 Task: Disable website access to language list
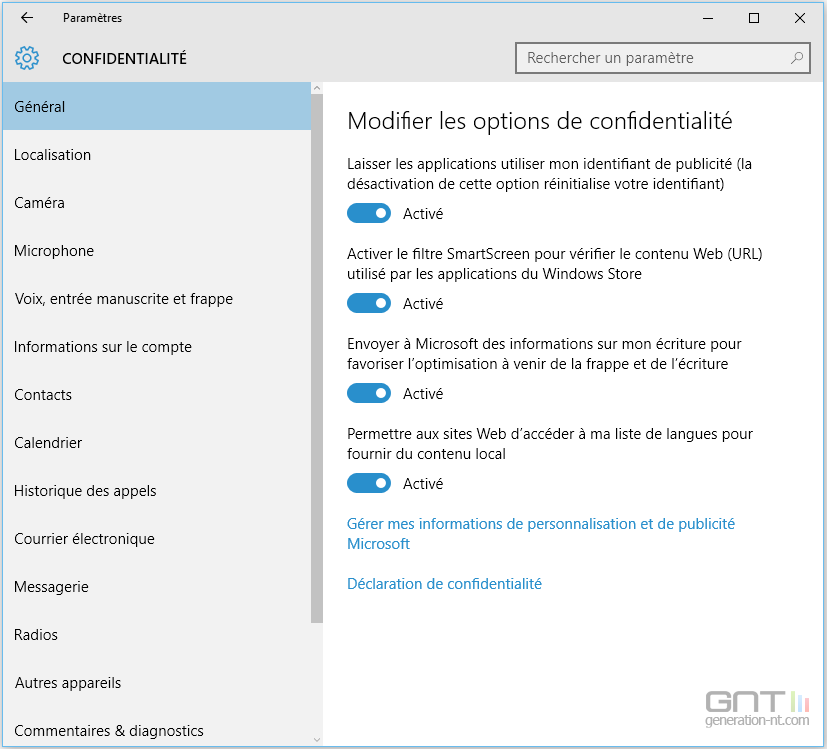coord(369,483)
